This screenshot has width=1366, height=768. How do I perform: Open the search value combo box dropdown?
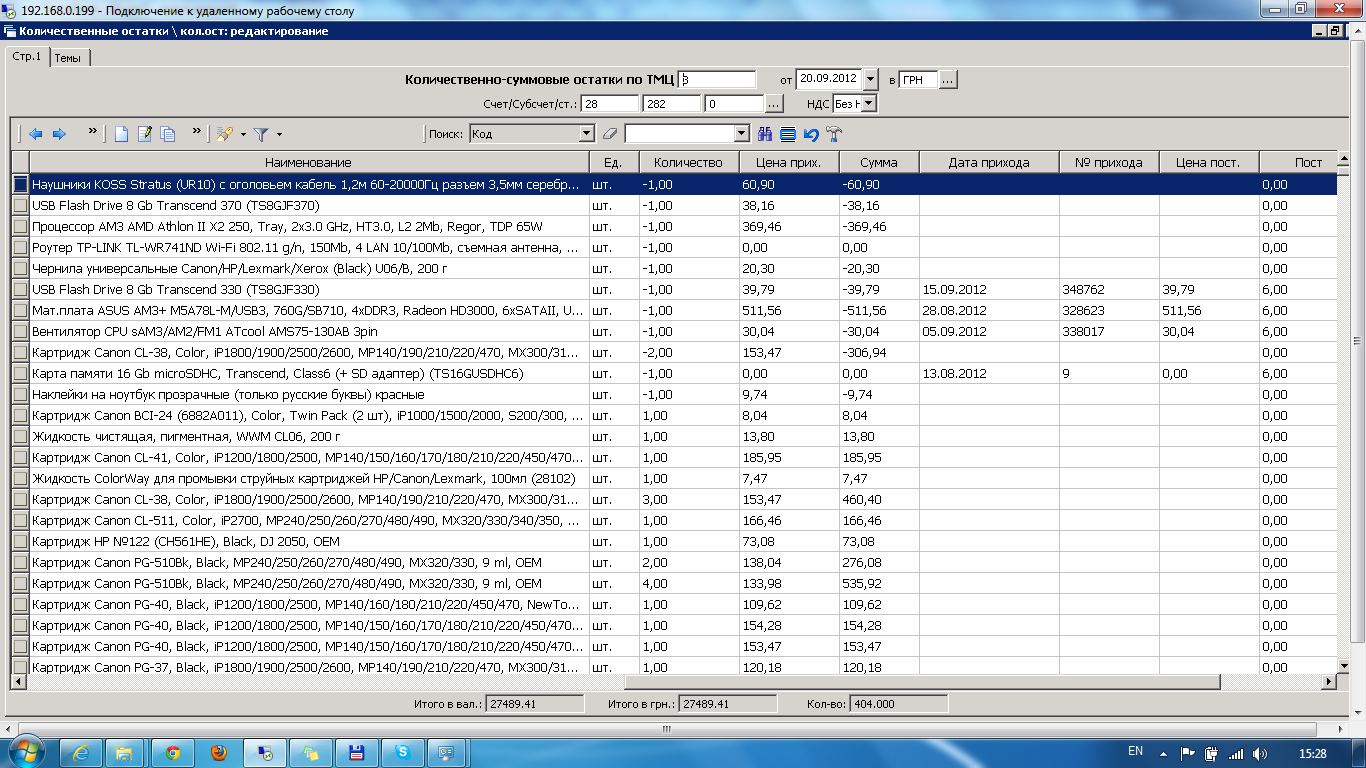(741, 133)
